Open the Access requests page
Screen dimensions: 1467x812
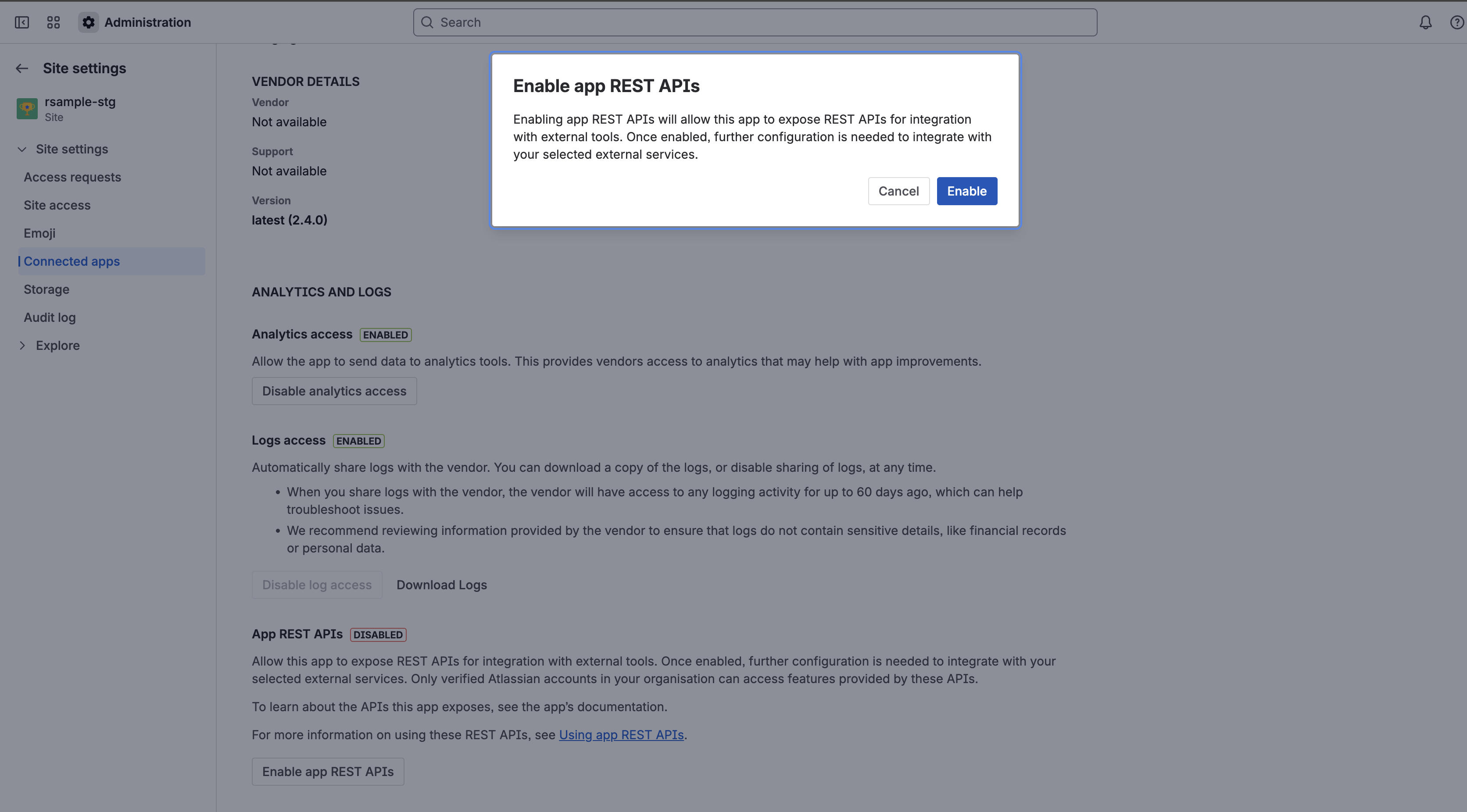[72, 177]
